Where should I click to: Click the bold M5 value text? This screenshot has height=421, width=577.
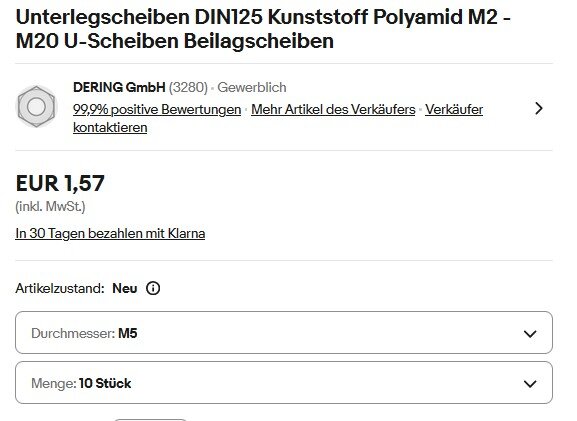tap(128, 333)
